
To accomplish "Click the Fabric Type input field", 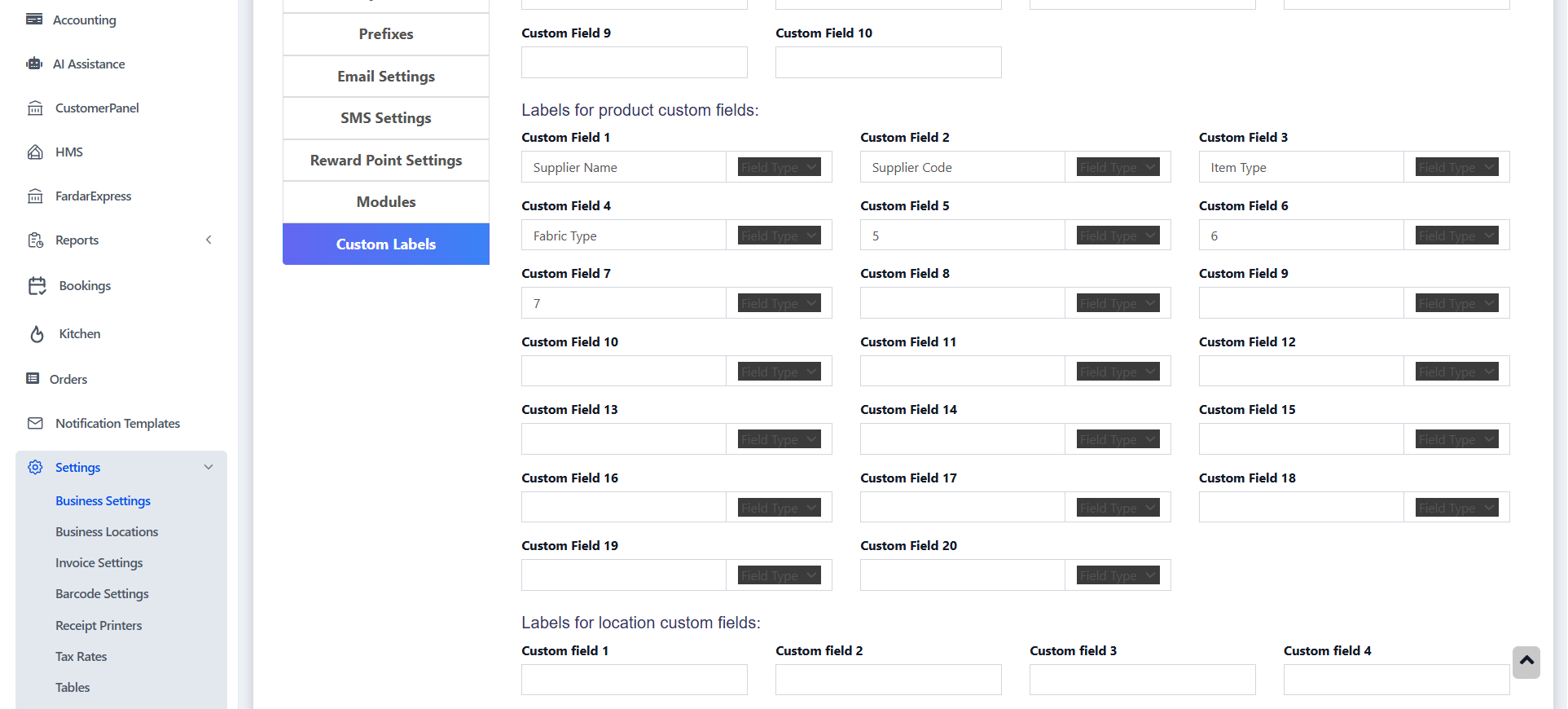I will [x=623, y=236].
